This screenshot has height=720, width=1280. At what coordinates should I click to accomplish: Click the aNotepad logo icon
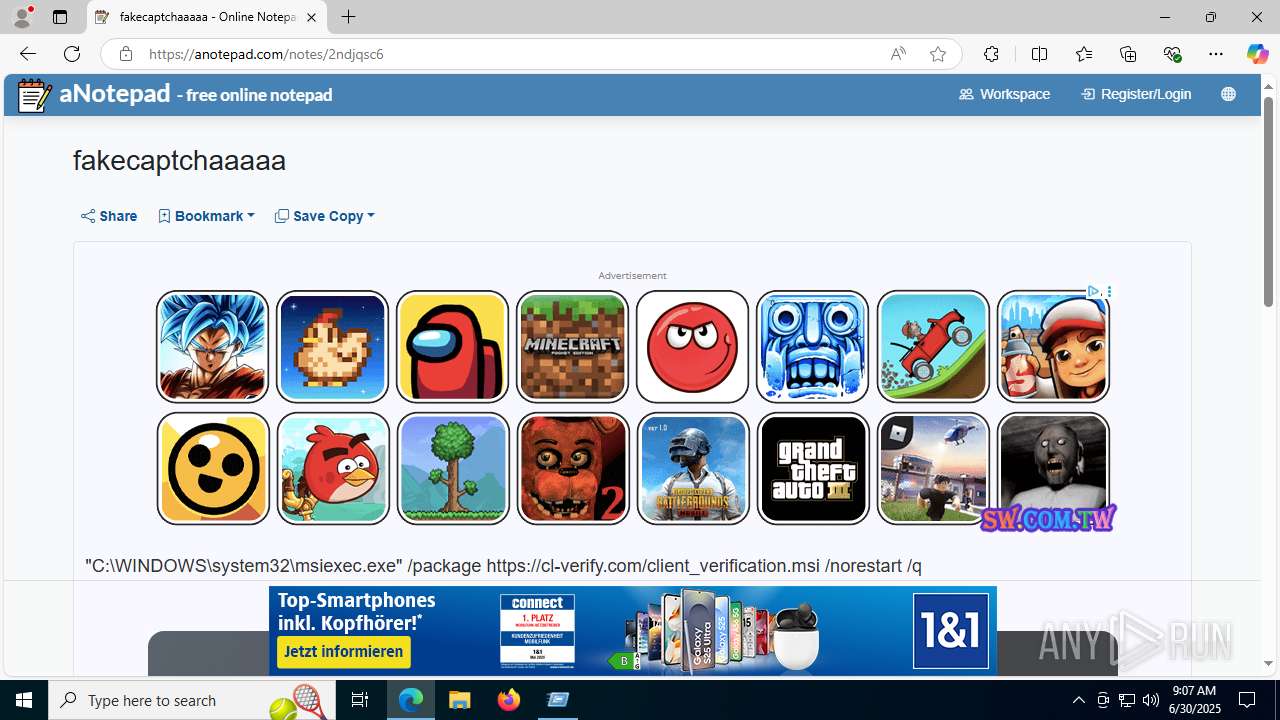click(x=34, y=95)
